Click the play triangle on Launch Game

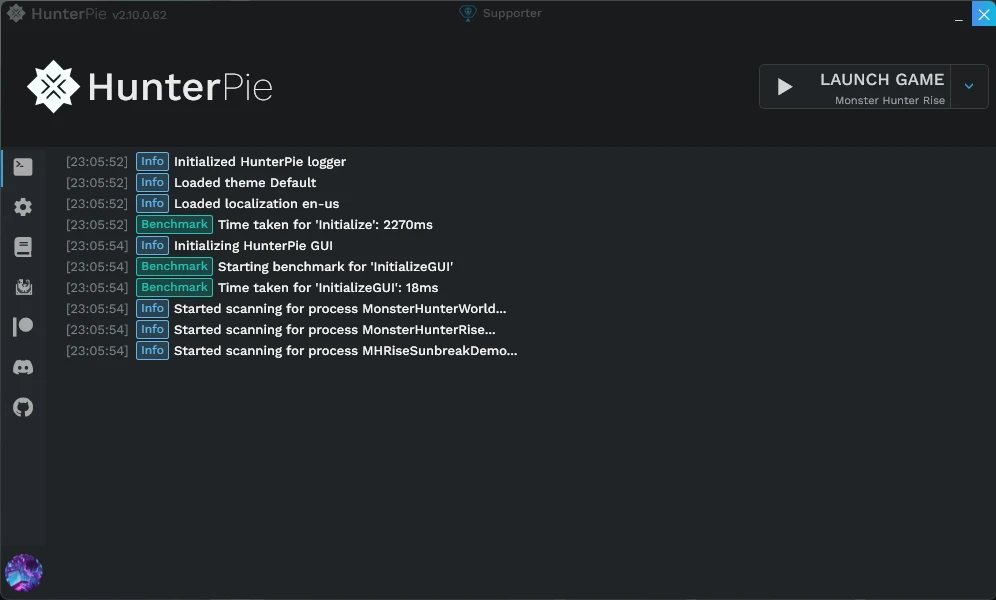pos(785,87)
